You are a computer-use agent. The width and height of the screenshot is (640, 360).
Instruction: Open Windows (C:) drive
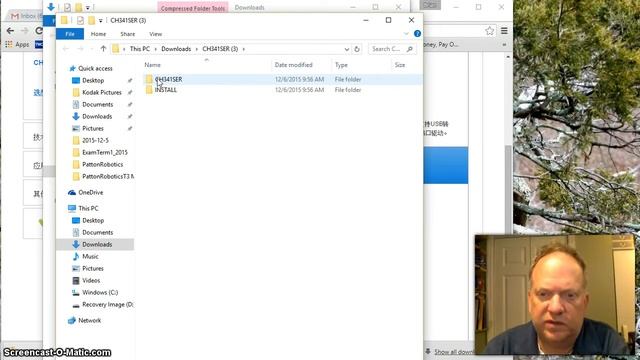[x=100, y=293]
